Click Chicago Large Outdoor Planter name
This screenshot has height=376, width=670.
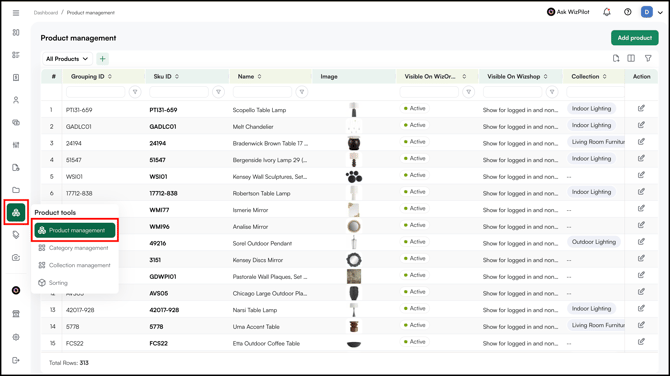pos(270,293)
